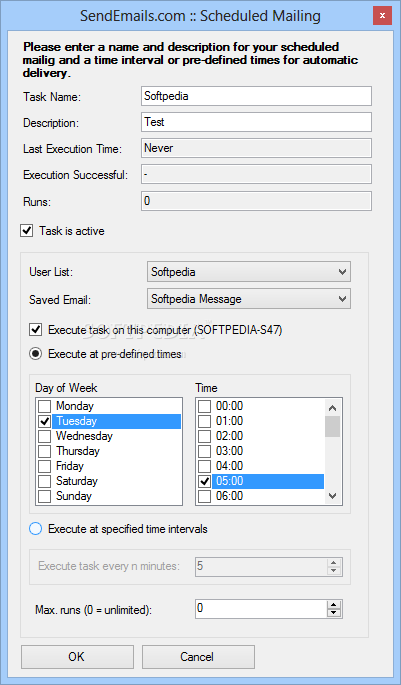Image resolution: width=401 pixels, height=685 pixels.
Task: Click the Time list scroll down arrow
Action: coord(332,496)
